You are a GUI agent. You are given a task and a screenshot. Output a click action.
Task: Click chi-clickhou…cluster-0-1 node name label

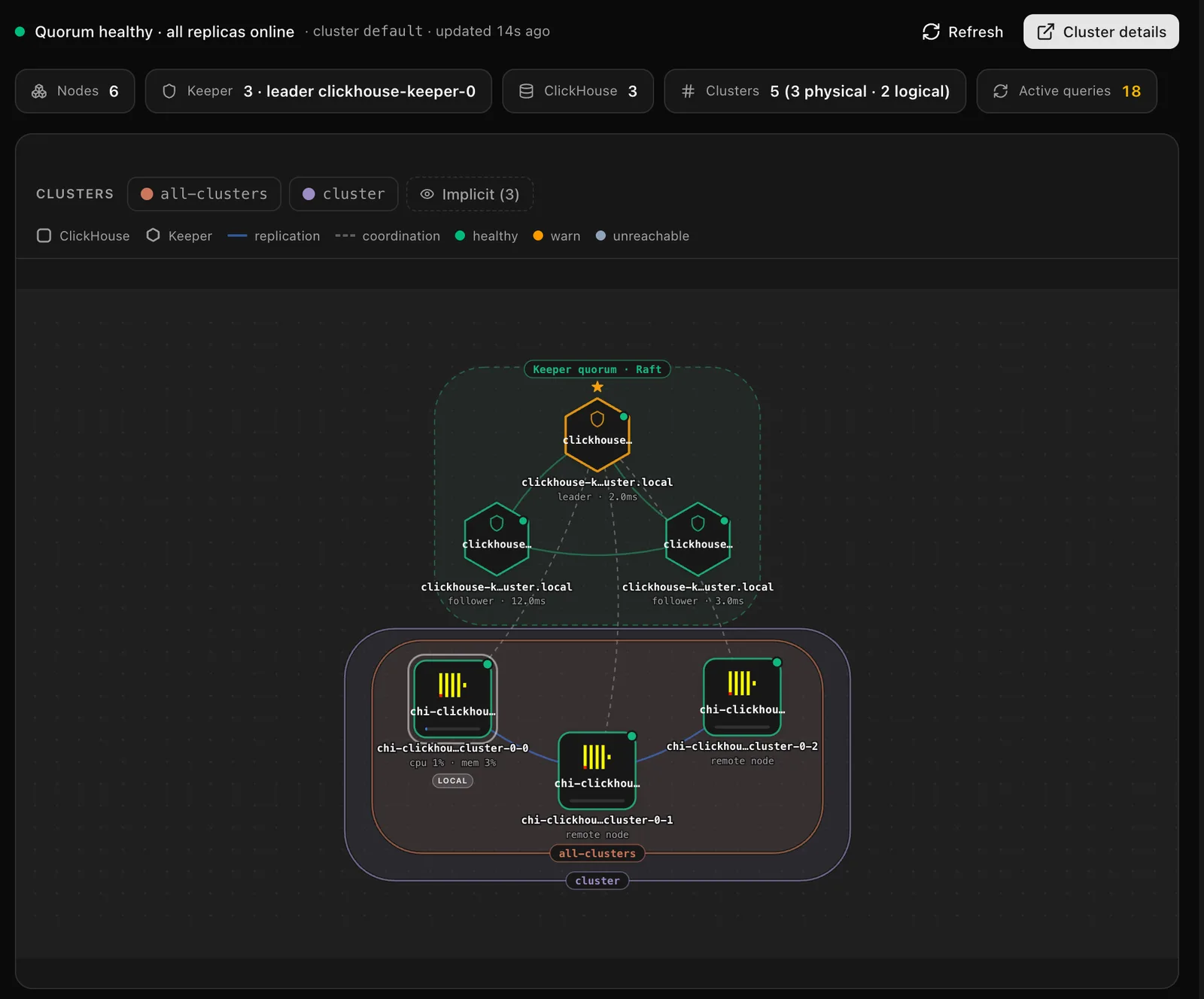click(x=597, y=820)
